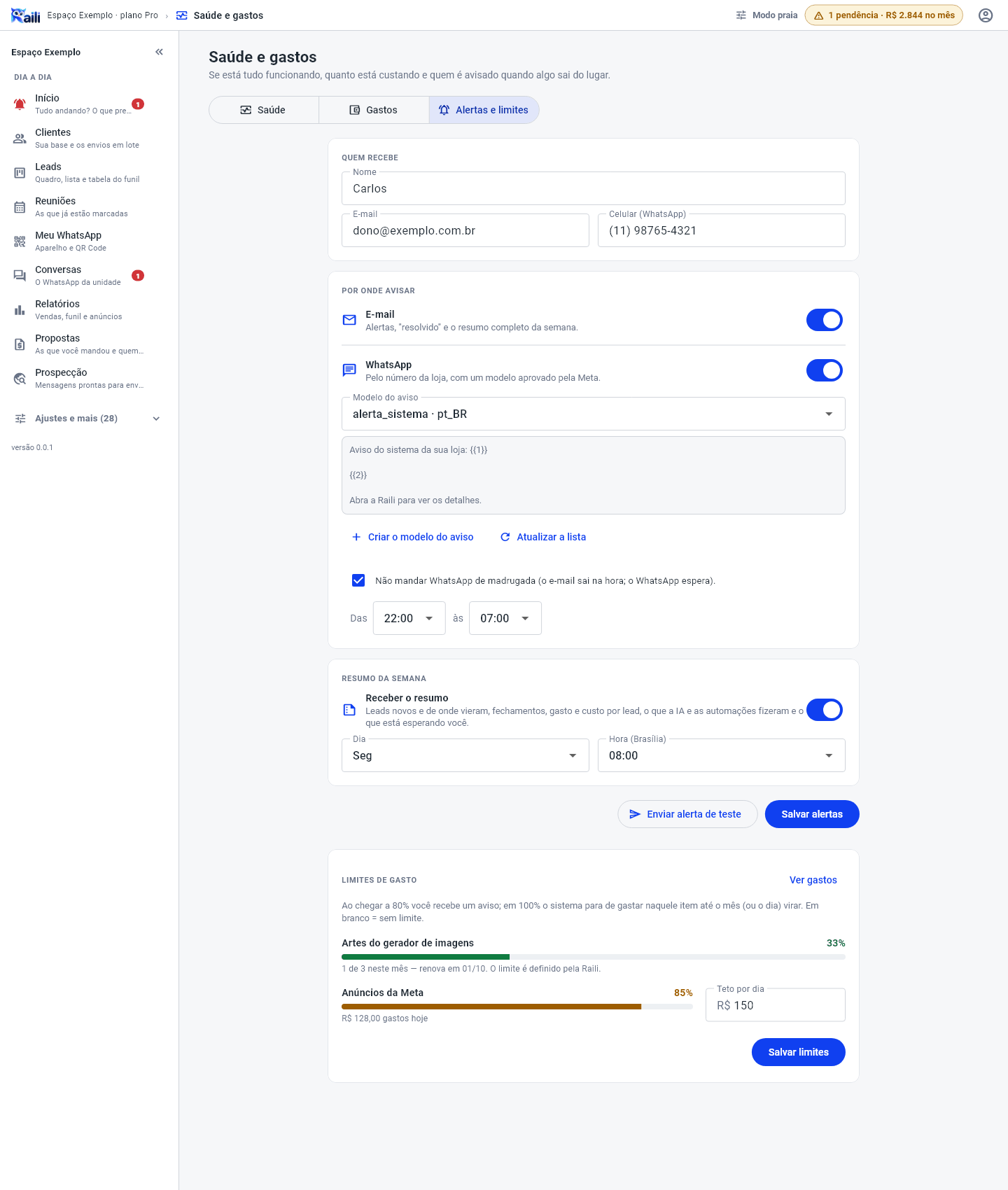1008x1190 pixels.
Task: Open the Dia Seg dropdown
Action: tap(465, 755)
